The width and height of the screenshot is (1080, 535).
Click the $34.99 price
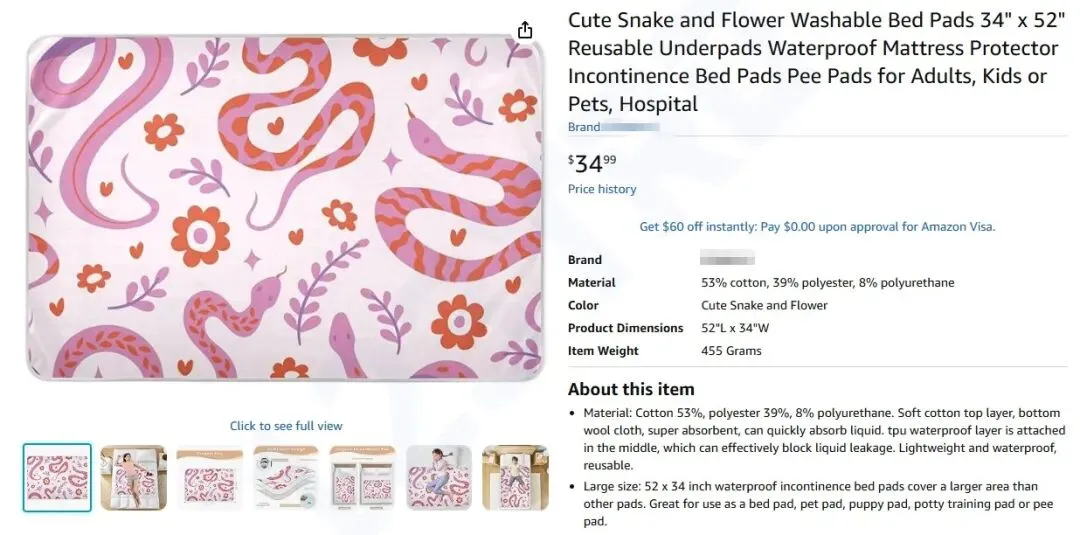[592, 162]
